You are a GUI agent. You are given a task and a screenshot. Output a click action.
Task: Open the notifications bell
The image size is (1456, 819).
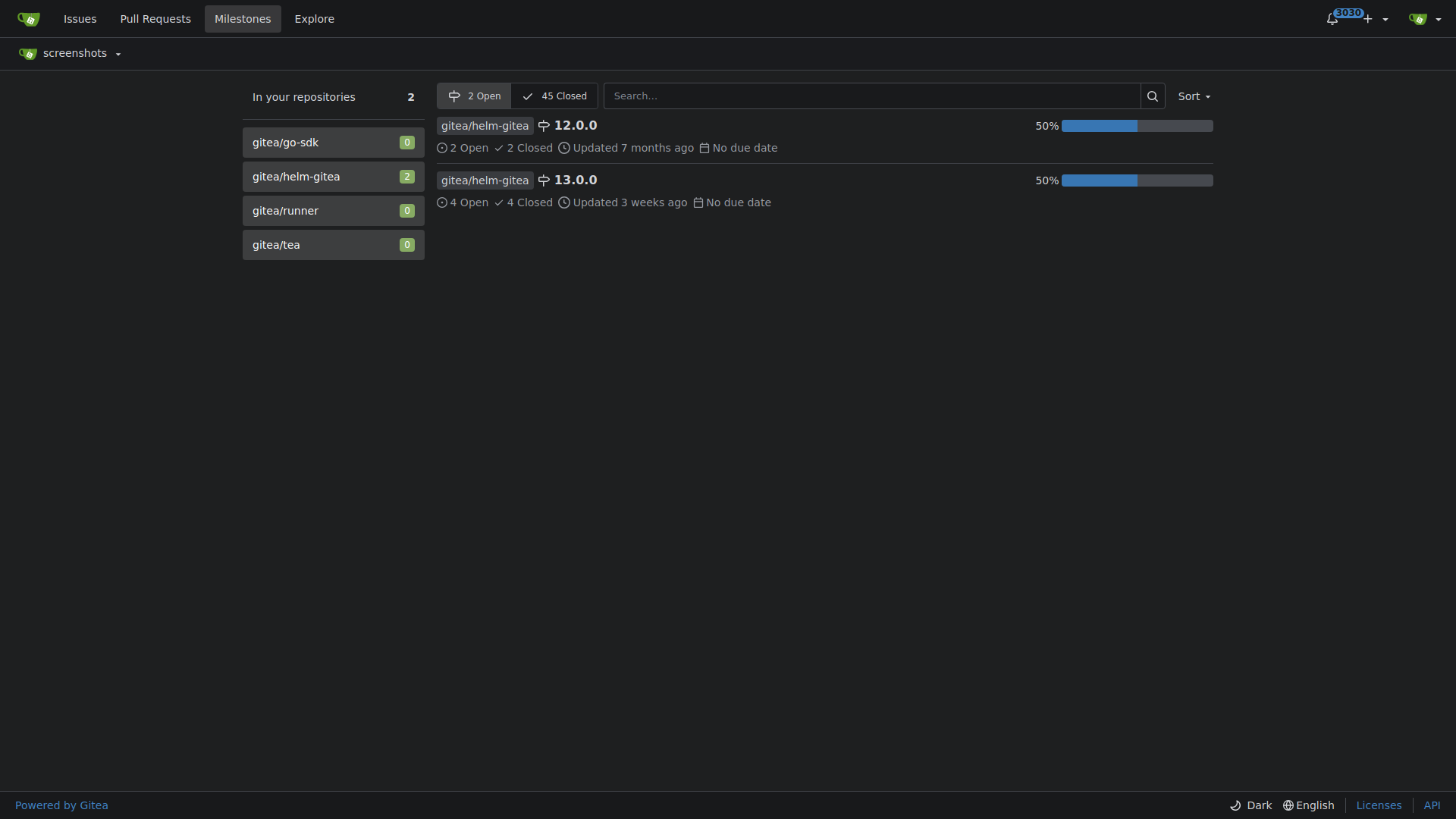1332,19
